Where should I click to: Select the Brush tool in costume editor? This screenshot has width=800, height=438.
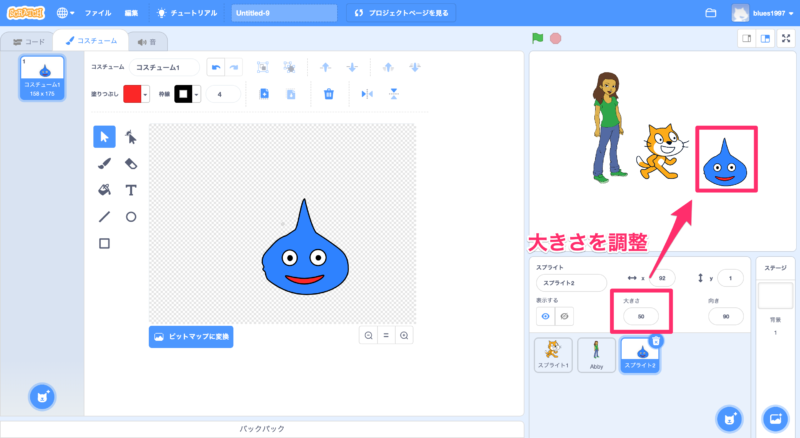(x=104, y=163)
